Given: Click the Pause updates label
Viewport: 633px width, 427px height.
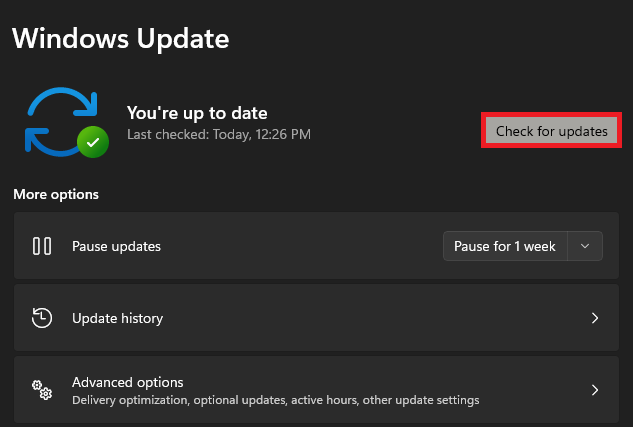Looking at the screenshot, I should 116,246.
